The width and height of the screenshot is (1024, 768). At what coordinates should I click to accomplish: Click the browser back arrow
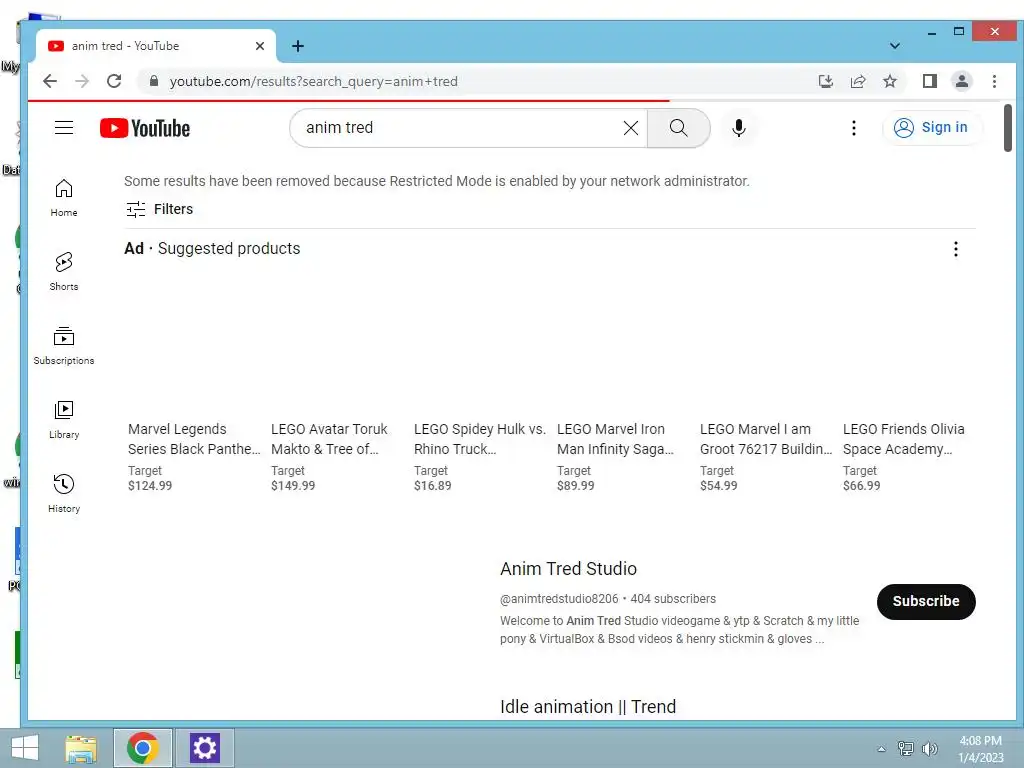pyautogui.click(x=50, y=81)
